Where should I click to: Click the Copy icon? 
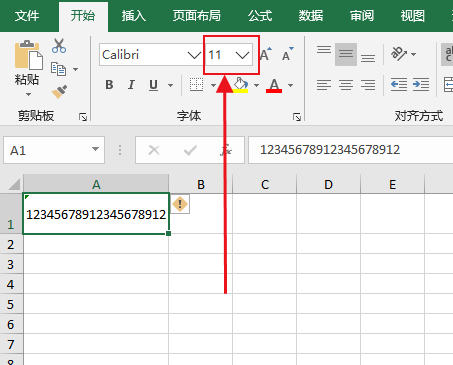click(x=58, y=69)
